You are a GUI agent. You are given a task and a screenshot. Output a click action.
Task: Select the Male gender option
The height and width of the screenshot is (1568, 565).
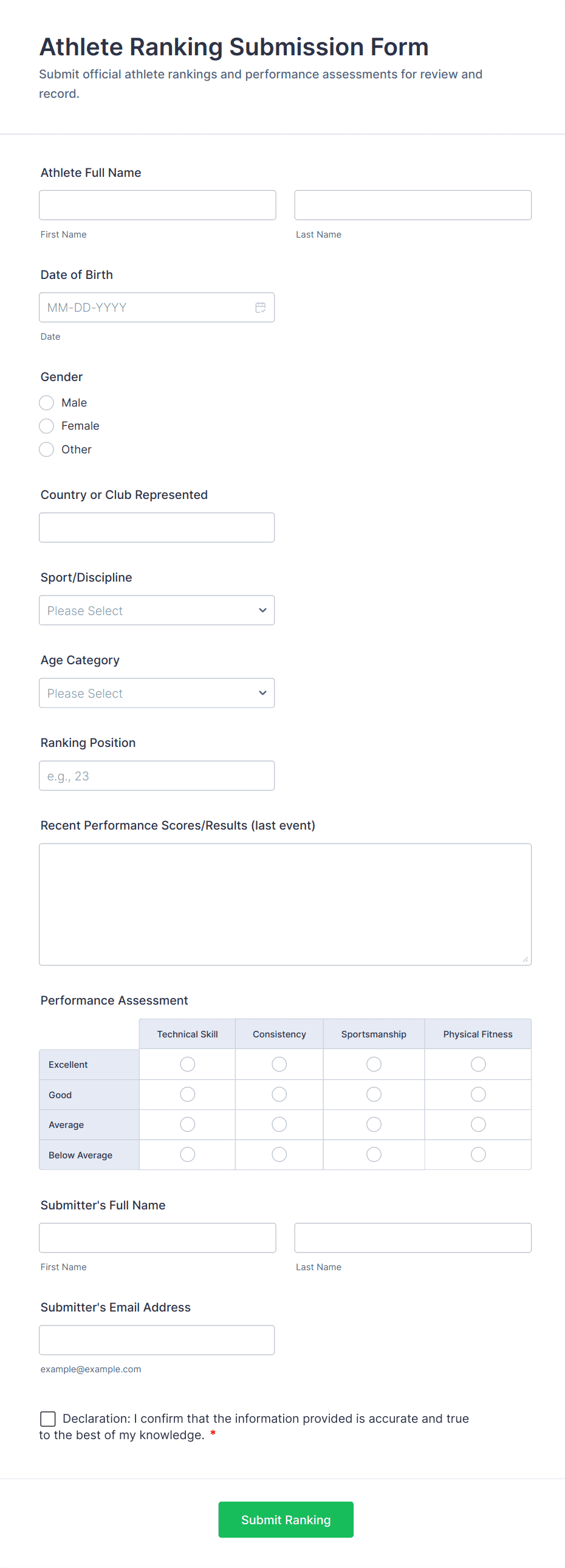pos(46,403)
